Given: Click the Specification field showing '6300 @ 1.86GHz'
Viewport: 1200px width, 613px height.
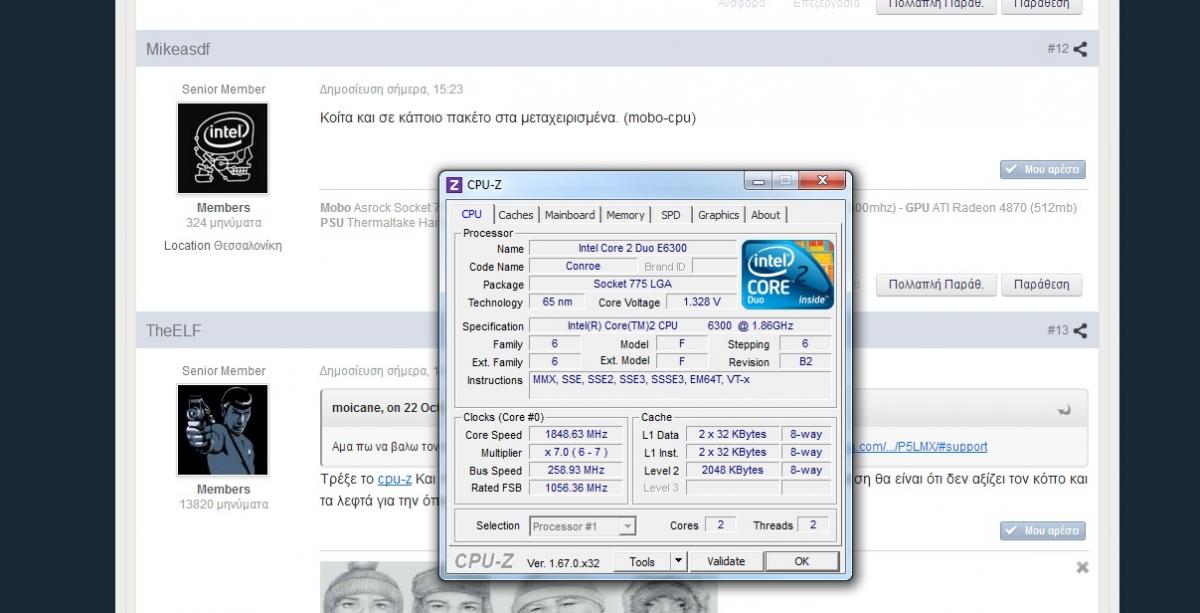Looking at the screenshot, I should 679,326.
